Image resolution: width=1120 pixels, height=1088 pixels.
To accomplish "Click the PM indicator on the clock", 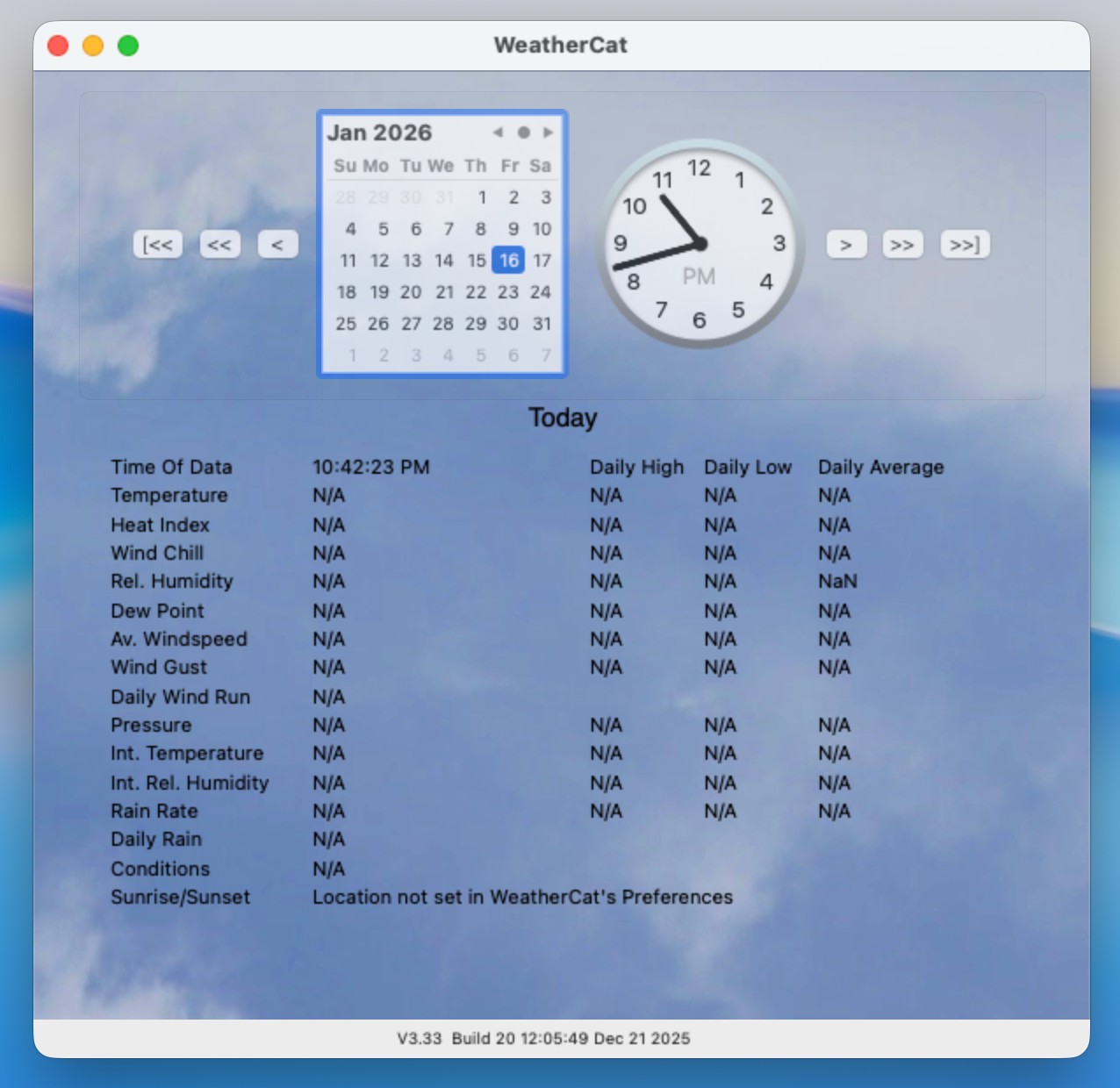I will [699, 277].
